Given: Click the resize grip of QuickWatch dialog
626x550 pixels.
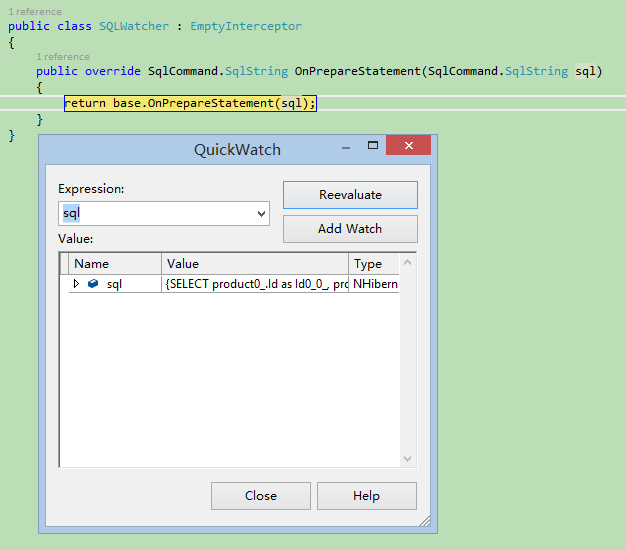Looking at the screenshot, I should (426, 521).
